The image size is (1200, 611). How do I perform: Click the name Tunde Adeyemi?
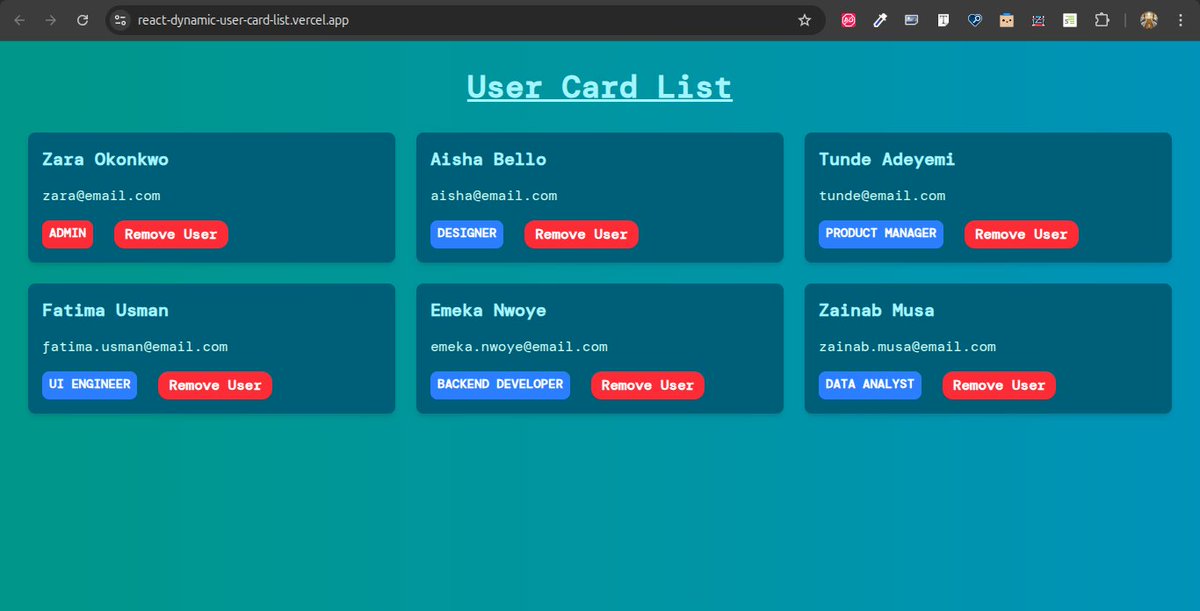point(887,160)
